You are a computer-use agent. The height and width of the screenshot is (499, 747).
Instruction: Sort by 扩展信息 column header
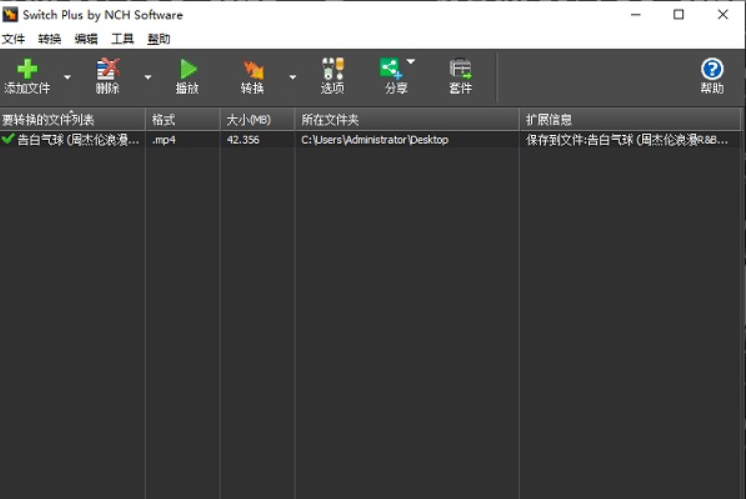click(631, 120)
